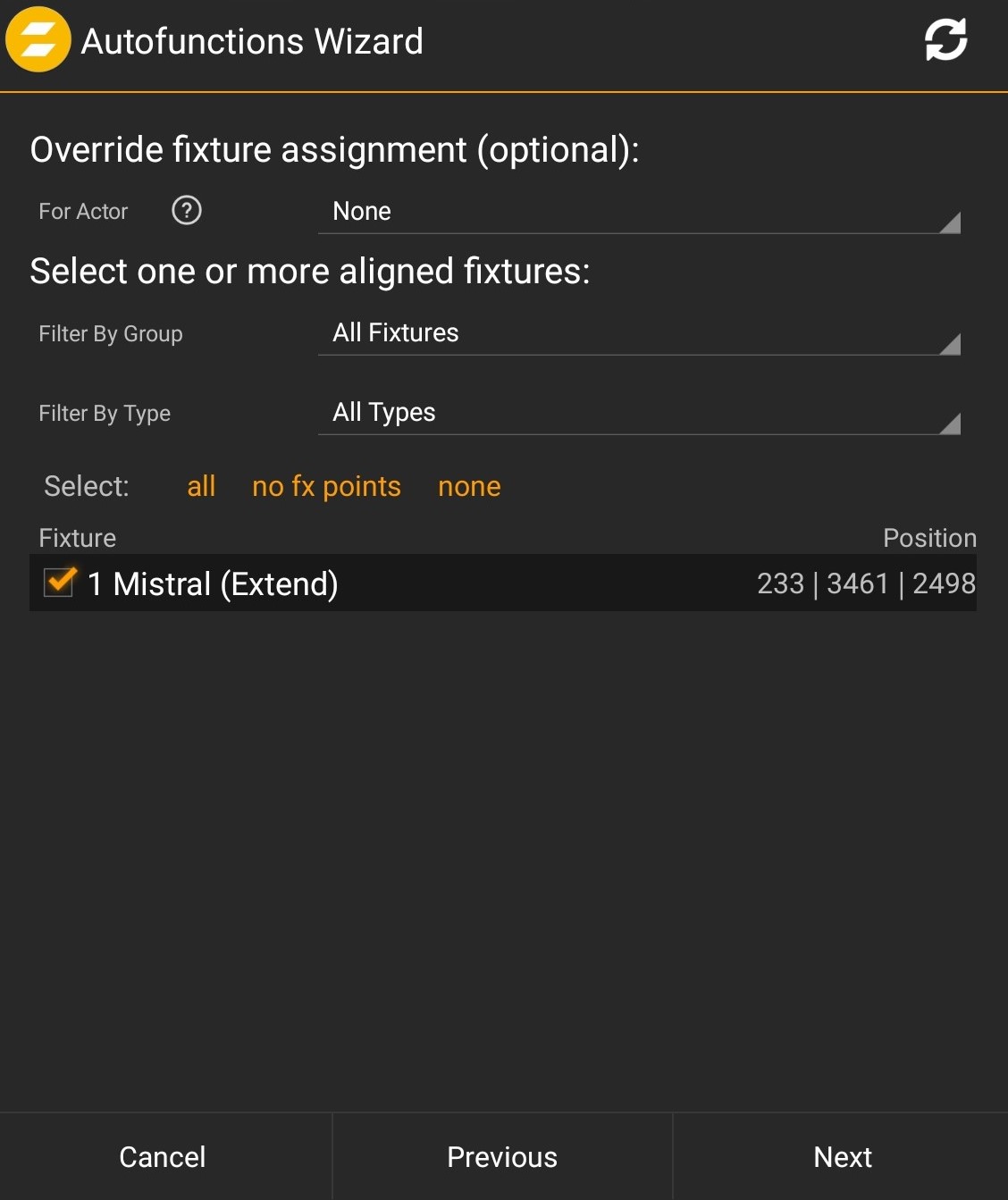The width and height of the screenshot is (1008, 1200).
Task: Click the For Actor dropdown arrow
Action: [950, 222]
